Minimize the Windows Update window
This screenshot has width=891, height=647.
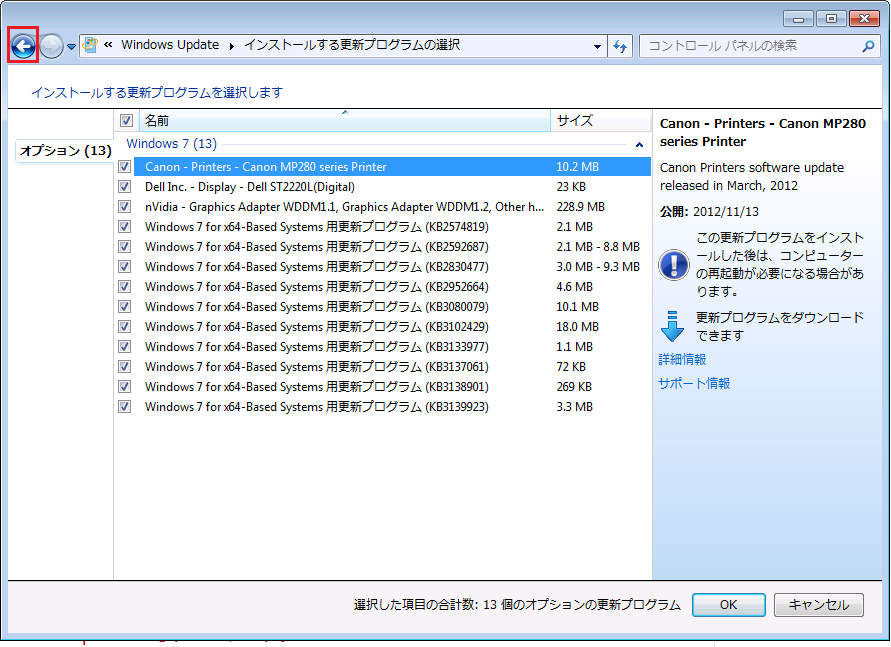pos(798,19)
